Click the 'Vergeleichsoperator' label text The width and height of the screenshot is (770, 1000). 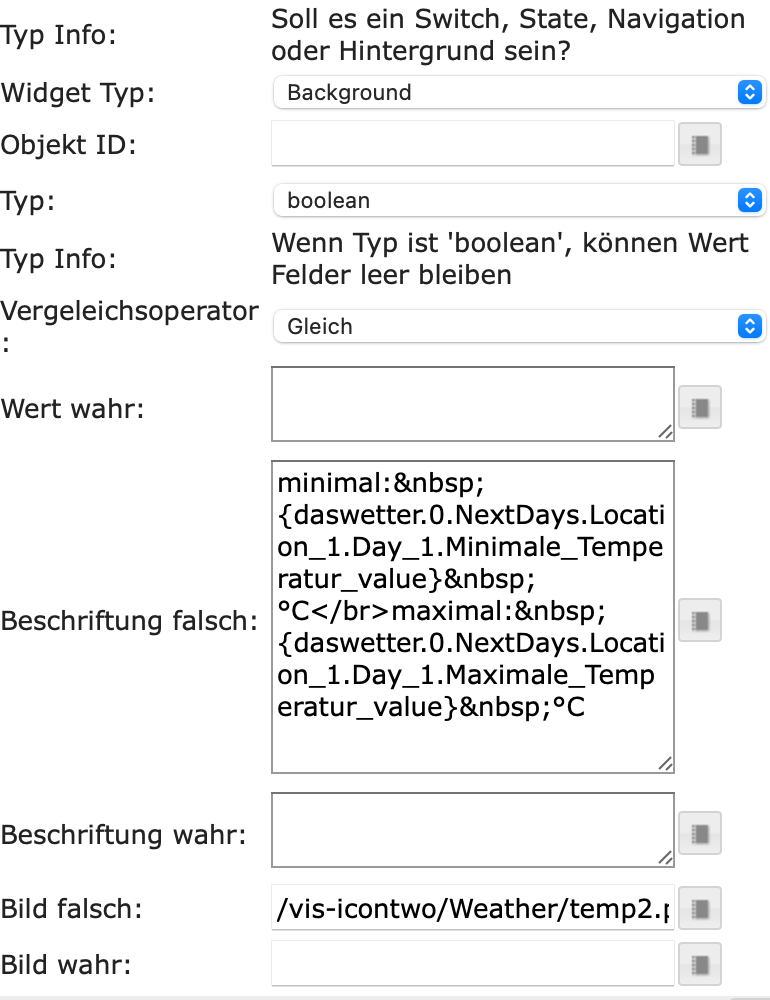point(130,311)
